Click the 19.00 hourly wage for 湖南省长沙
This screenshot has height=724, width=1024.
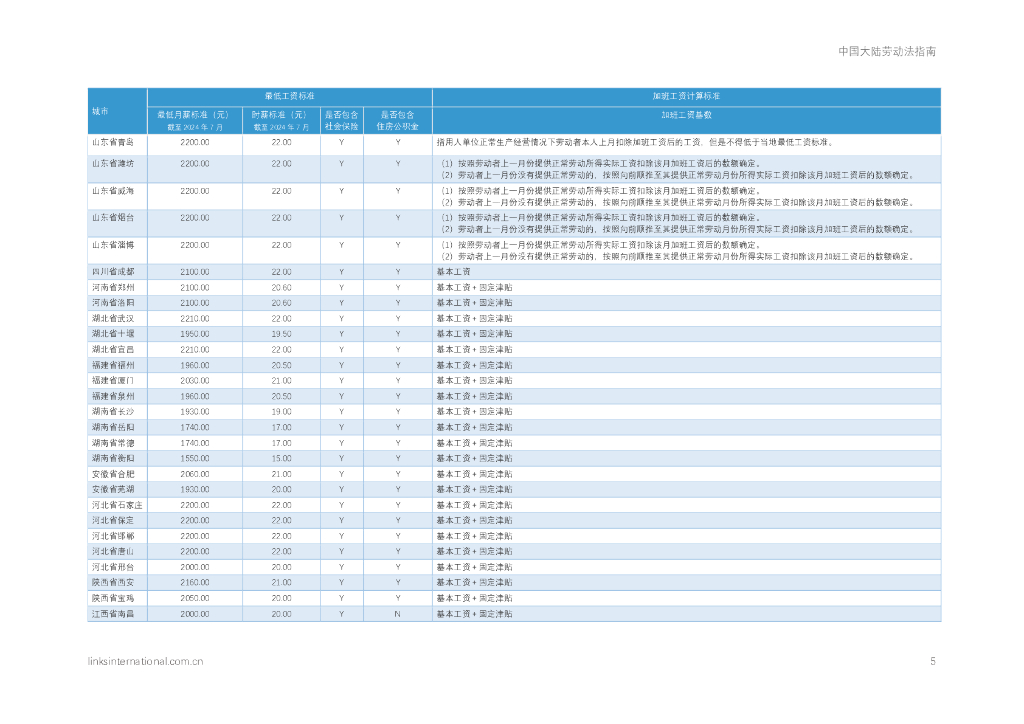coord(281,412)
